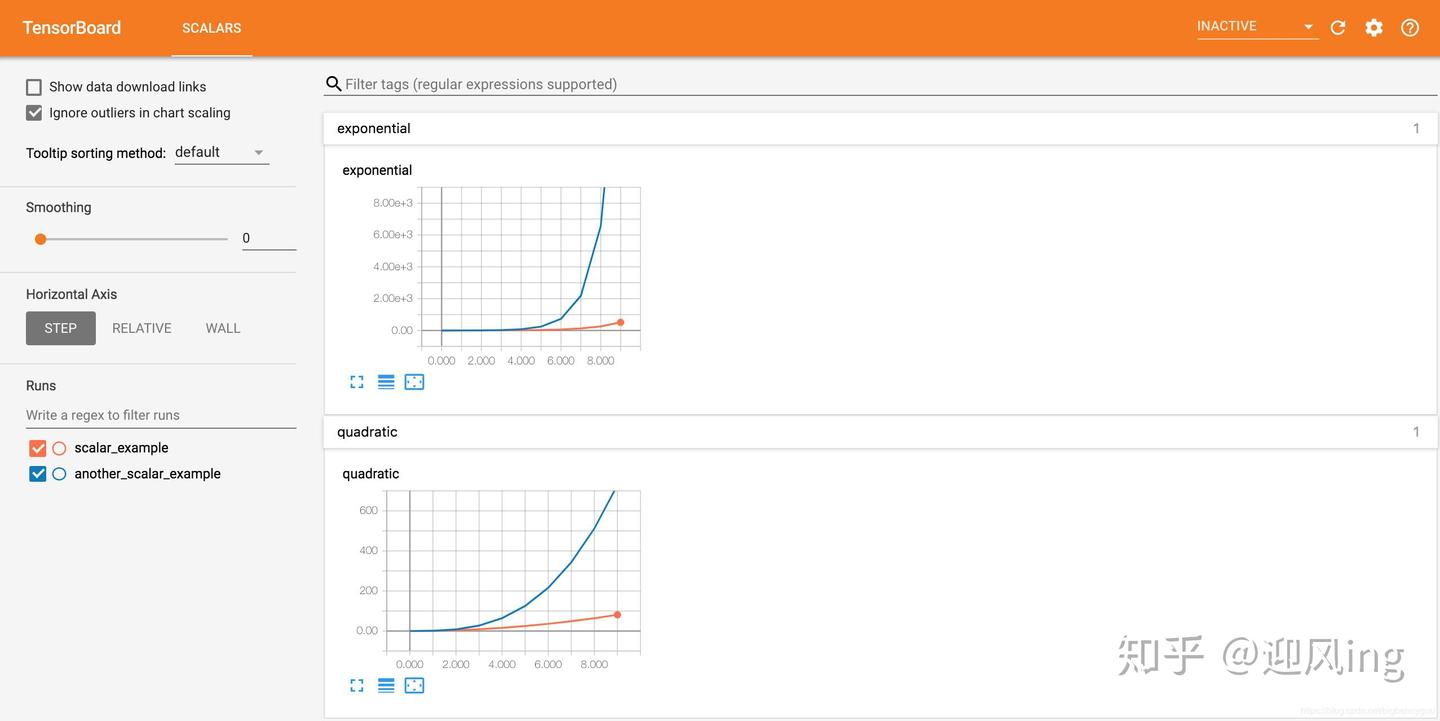Toggle log scale on exponential chart
This screenshot has height=721, width=1440.
coord(386,382)
